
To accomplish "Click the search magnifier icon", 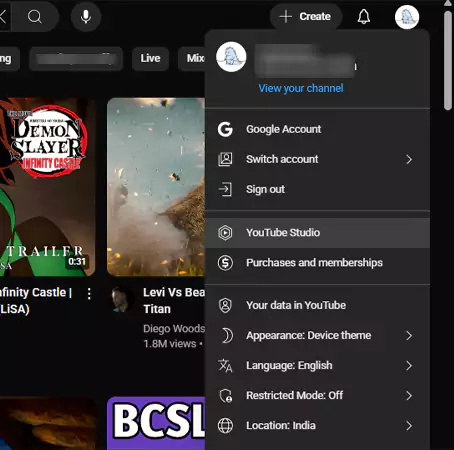I will [x=35, y=16].
